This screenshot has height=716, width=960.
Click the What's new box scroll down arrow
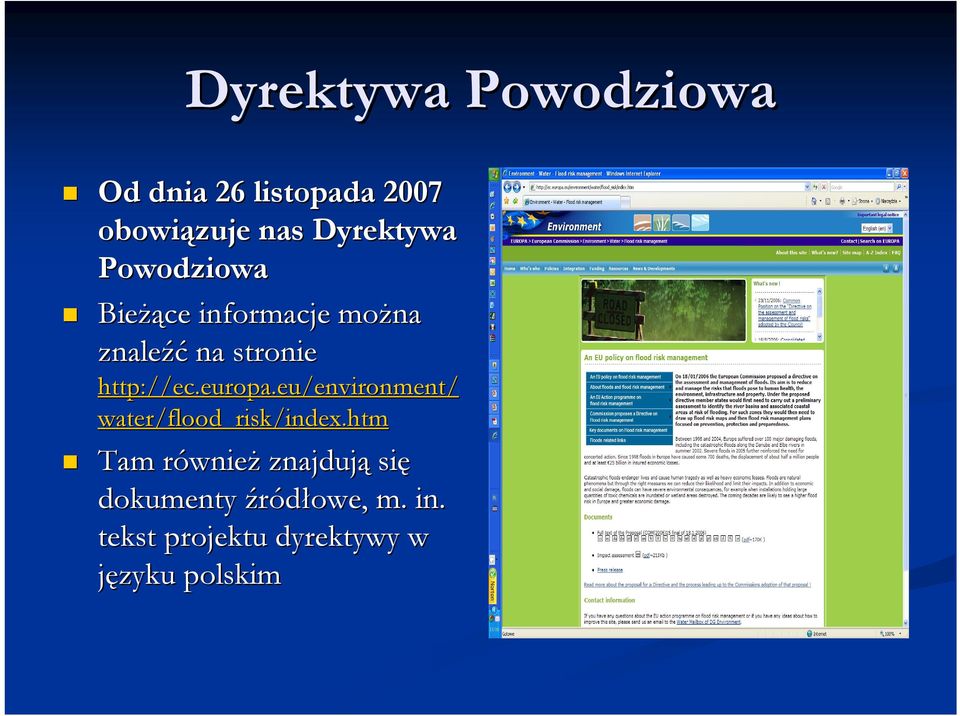click(x=819, y=337)
